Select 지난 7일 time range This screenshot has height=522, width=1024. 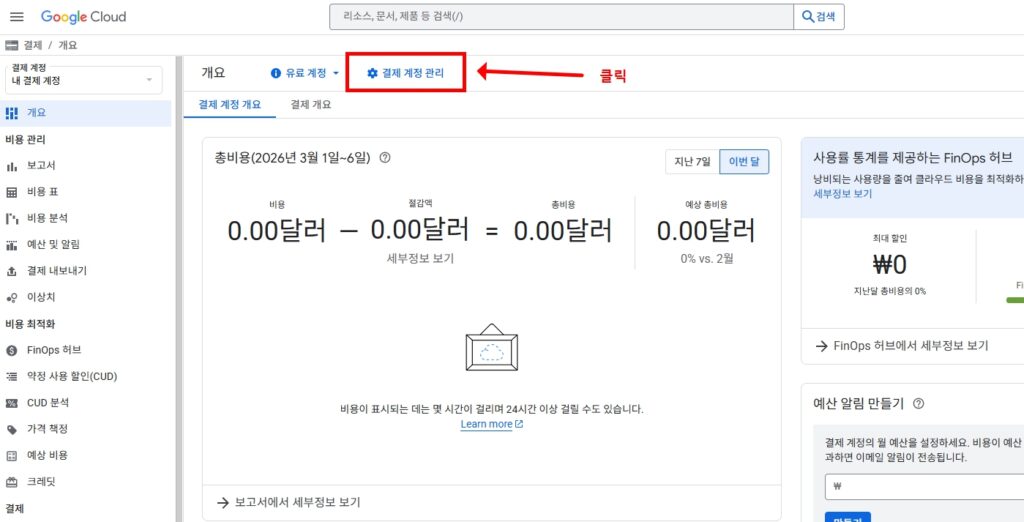pyautogui.click(x=692, y=162)
